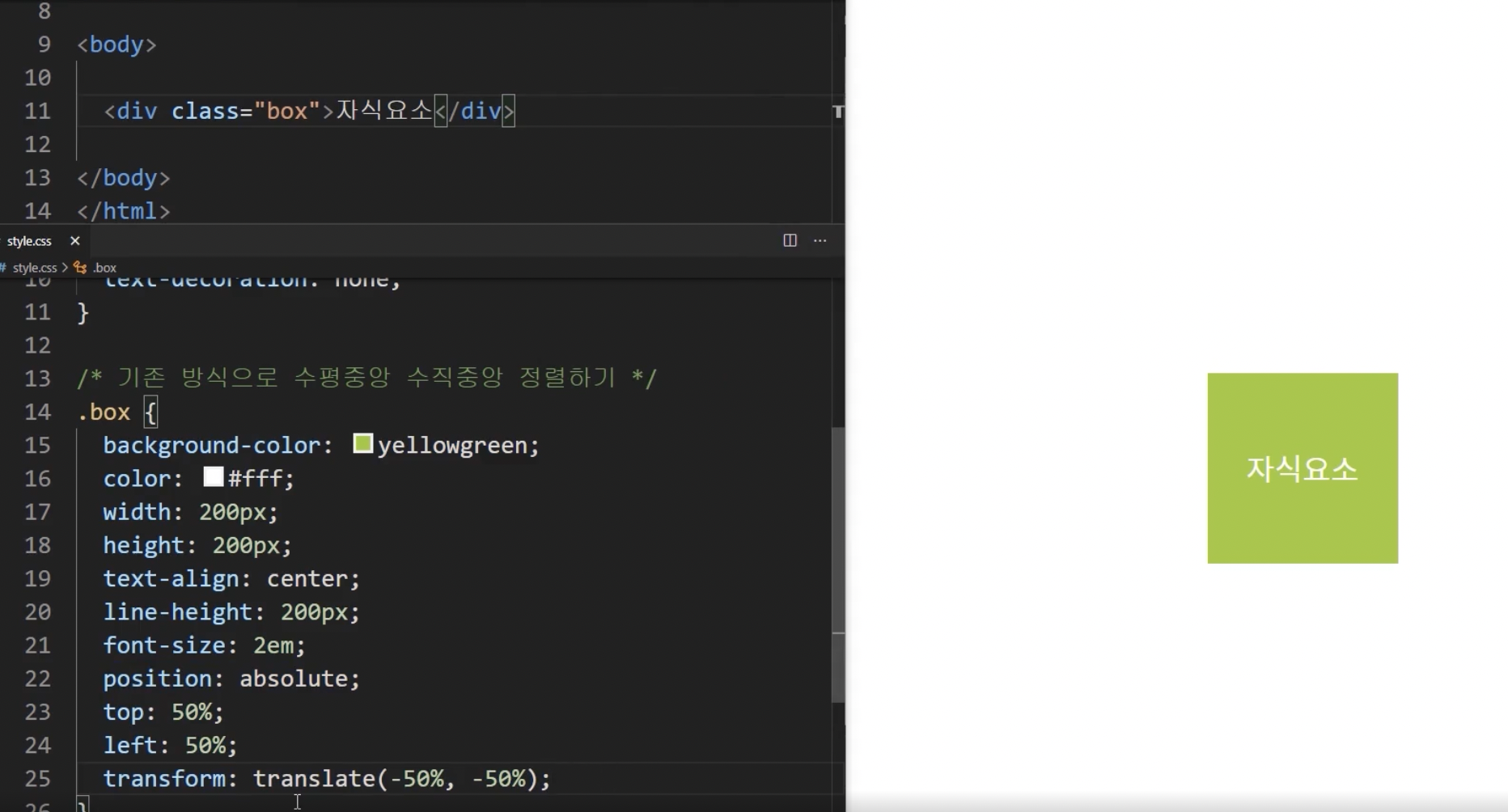
Task: Click the green 자식요소 box in preview
Action: pyautogui.click(x=1303, y=468)
